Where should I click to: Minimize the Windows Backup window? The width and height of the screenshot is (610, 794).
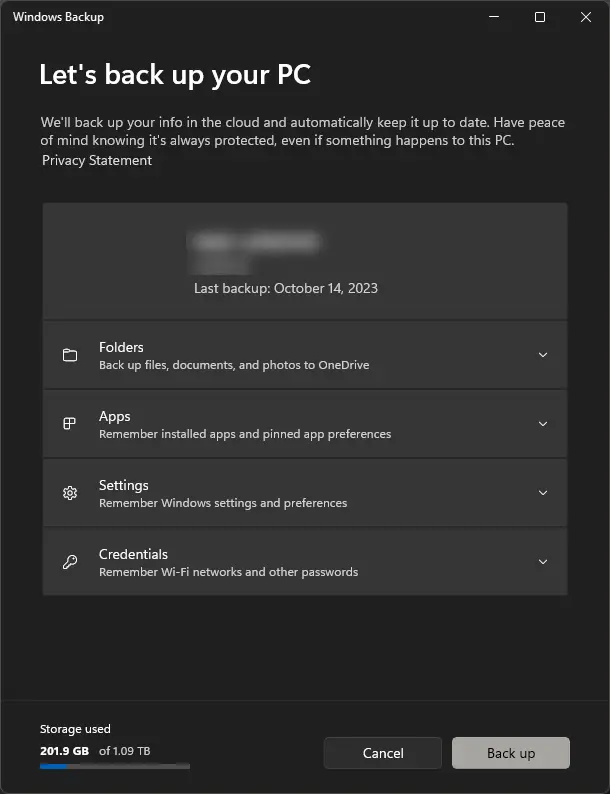(x=494, y=17)
